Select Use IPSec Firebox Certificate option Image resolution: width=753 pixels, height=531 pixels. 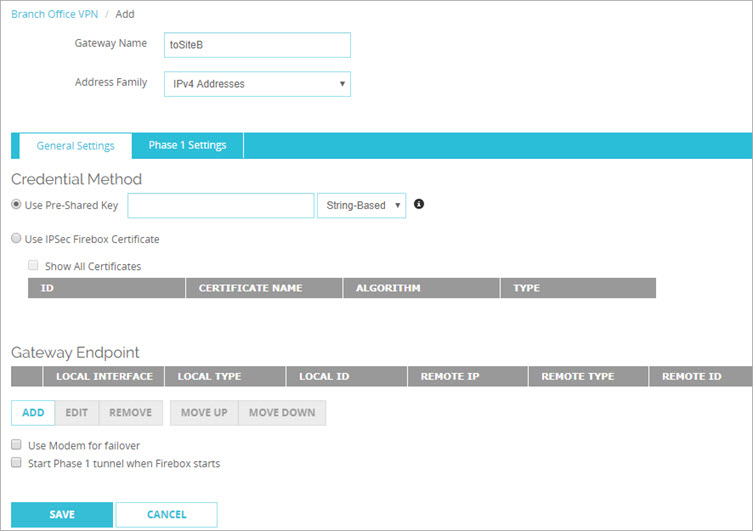click(16, 239)
